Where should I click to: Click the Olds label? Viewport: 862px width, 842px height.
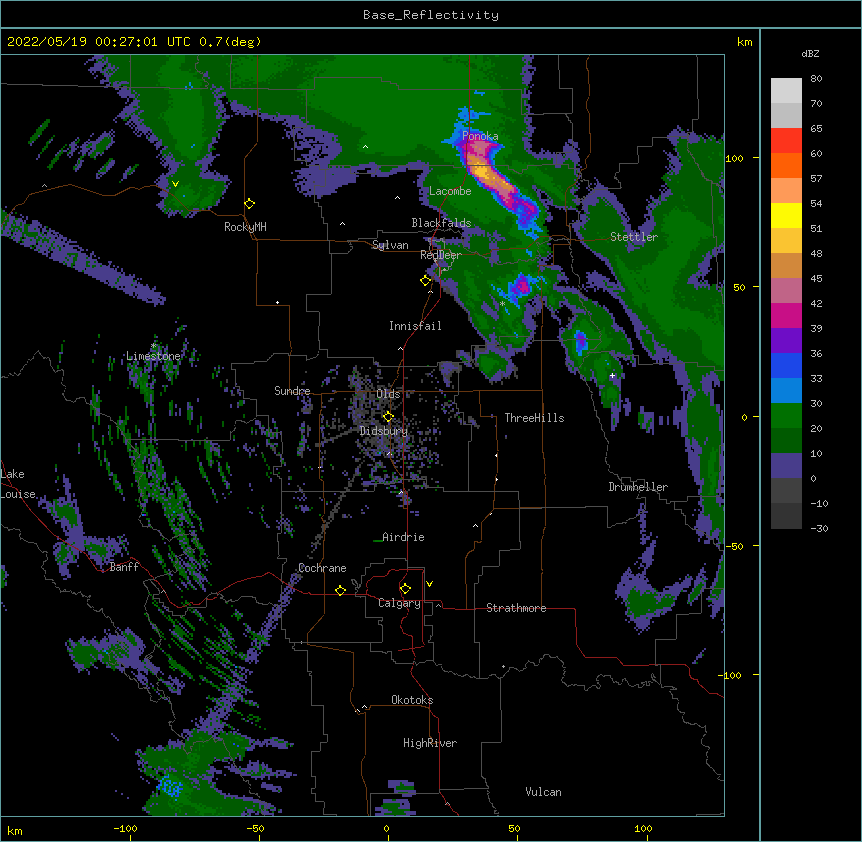388,394
